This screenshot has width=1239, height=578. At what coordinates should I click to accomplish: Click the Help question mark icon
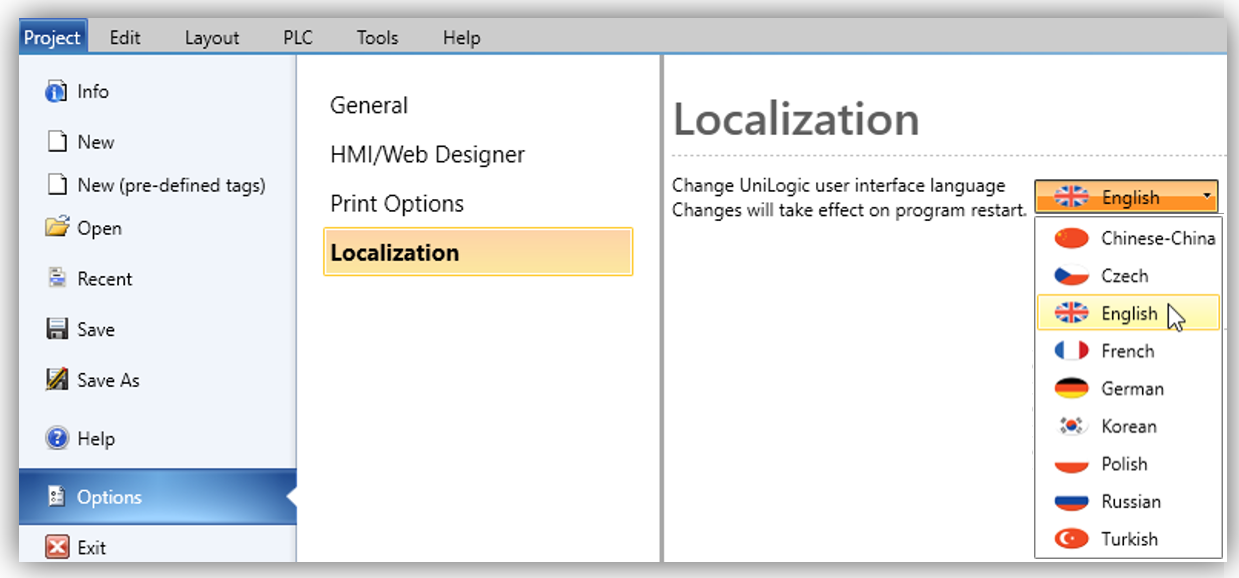57,438
